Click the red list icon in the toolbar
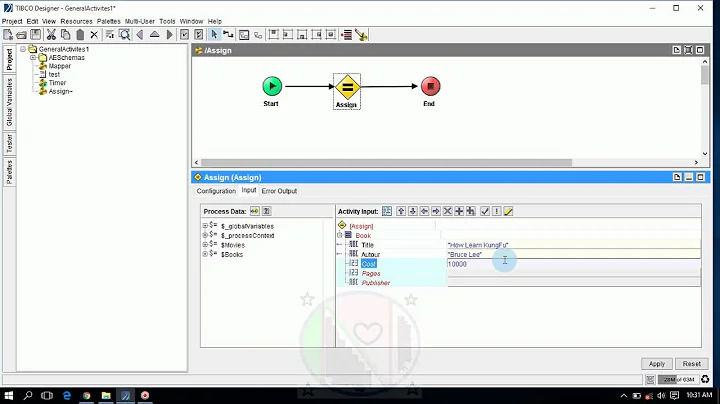 (347, 34)
